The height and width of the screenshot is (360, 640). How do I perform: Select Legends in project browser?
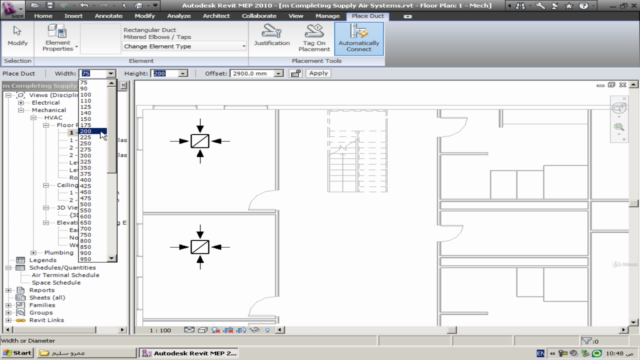click(43, 260)
